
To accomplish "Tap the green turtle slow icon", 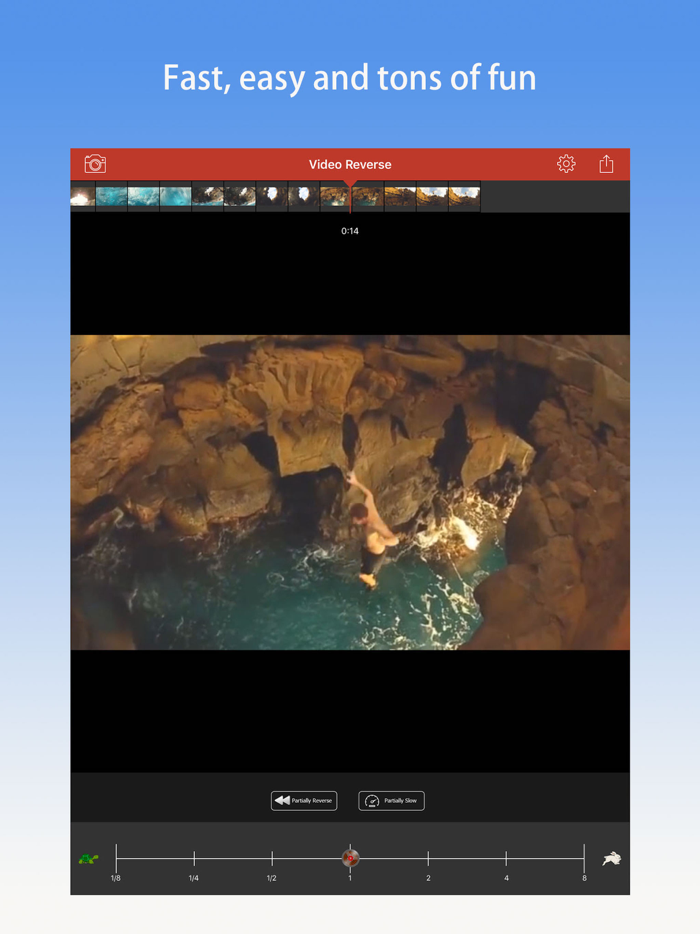I will coord(89,858).
